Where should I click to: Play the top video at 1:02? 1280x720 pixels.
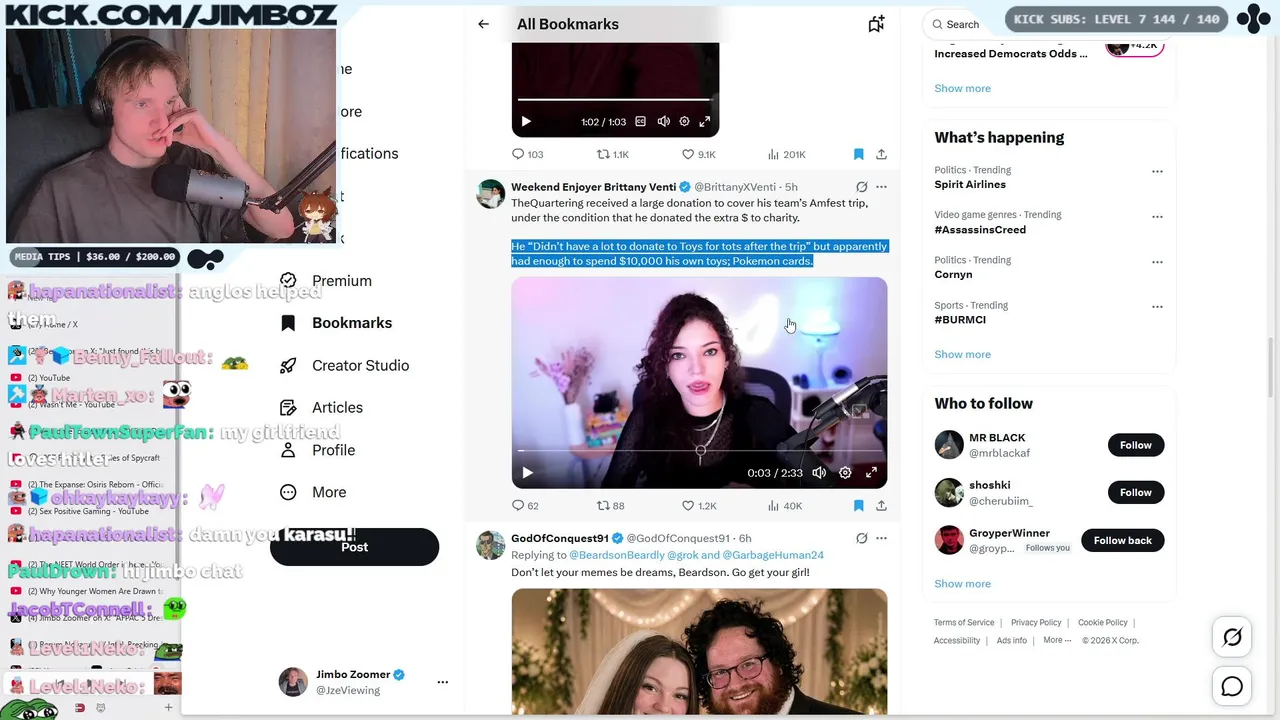tap(526, 122)
